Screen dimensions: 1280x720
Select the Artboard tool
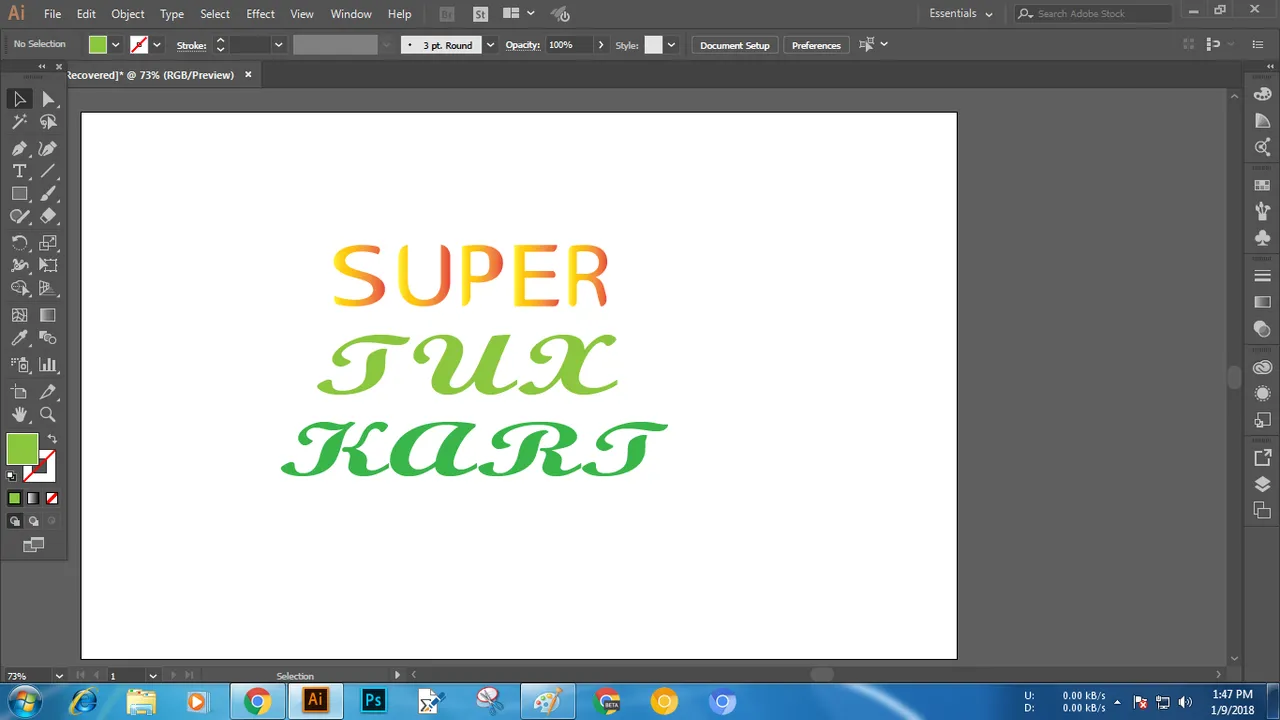(x=19, y=392)
